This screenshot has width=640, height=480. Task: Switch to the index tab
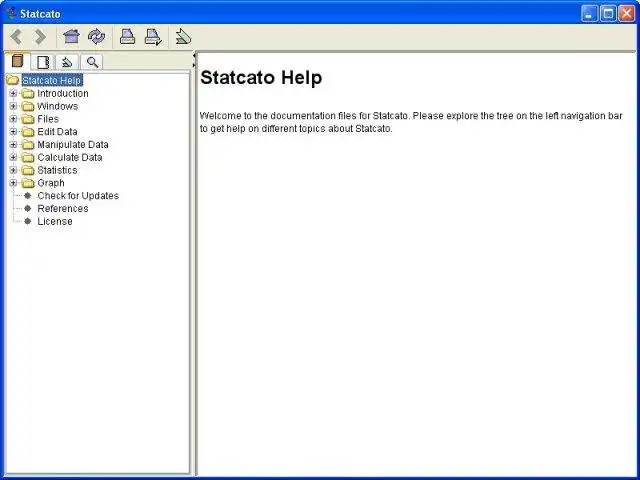(42, 62)
